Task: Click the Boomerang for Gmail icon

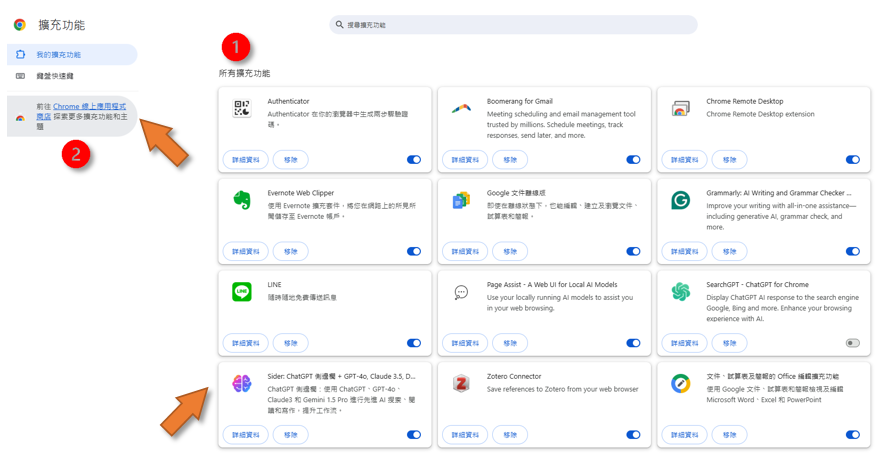Action: 461,108
